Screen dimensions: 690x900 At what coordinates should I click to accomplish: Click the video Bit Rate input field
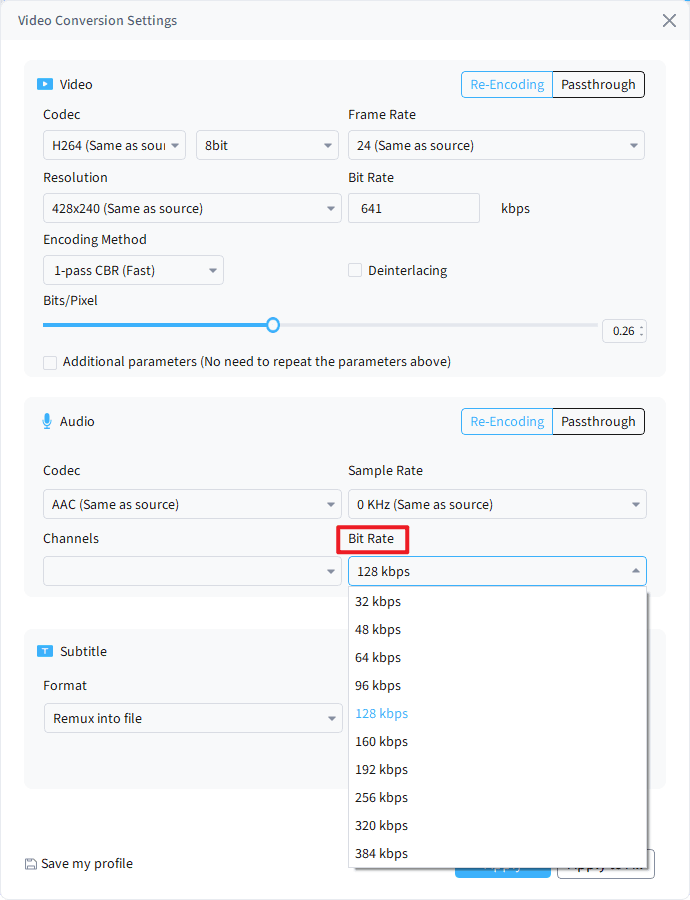pos(414,208)
